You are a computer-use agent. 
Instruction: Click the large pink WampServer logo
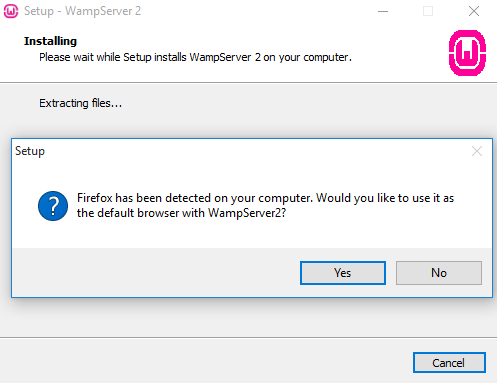(x=467, y=53)
